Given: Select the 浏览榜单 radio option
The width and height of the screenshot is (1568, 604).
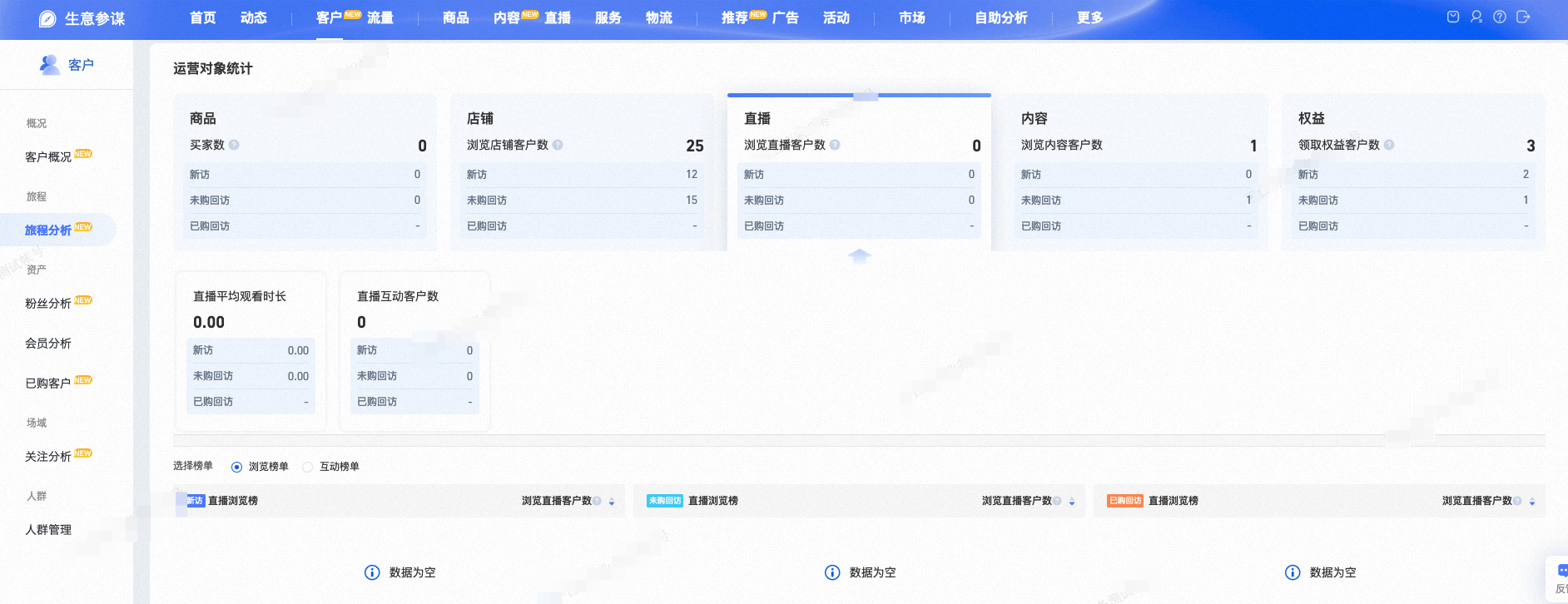Looking at the screenshot, I should tap(236, 467).
